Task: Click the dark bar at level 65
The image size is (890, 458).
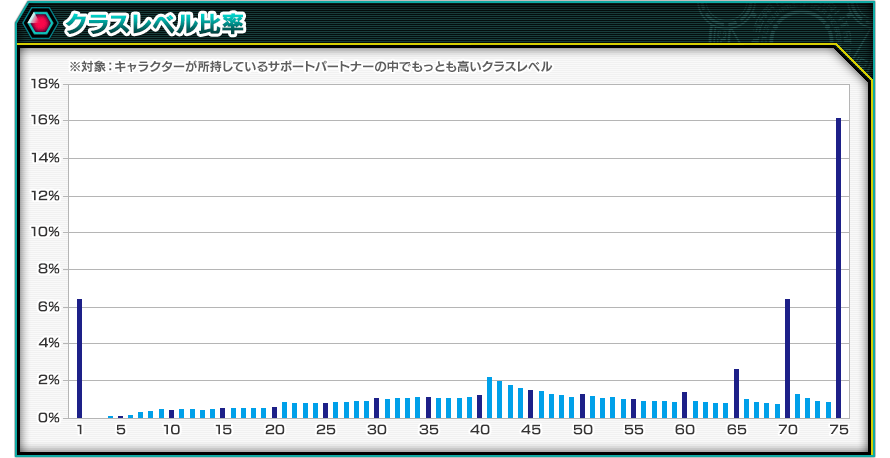Action: point(736,393)
